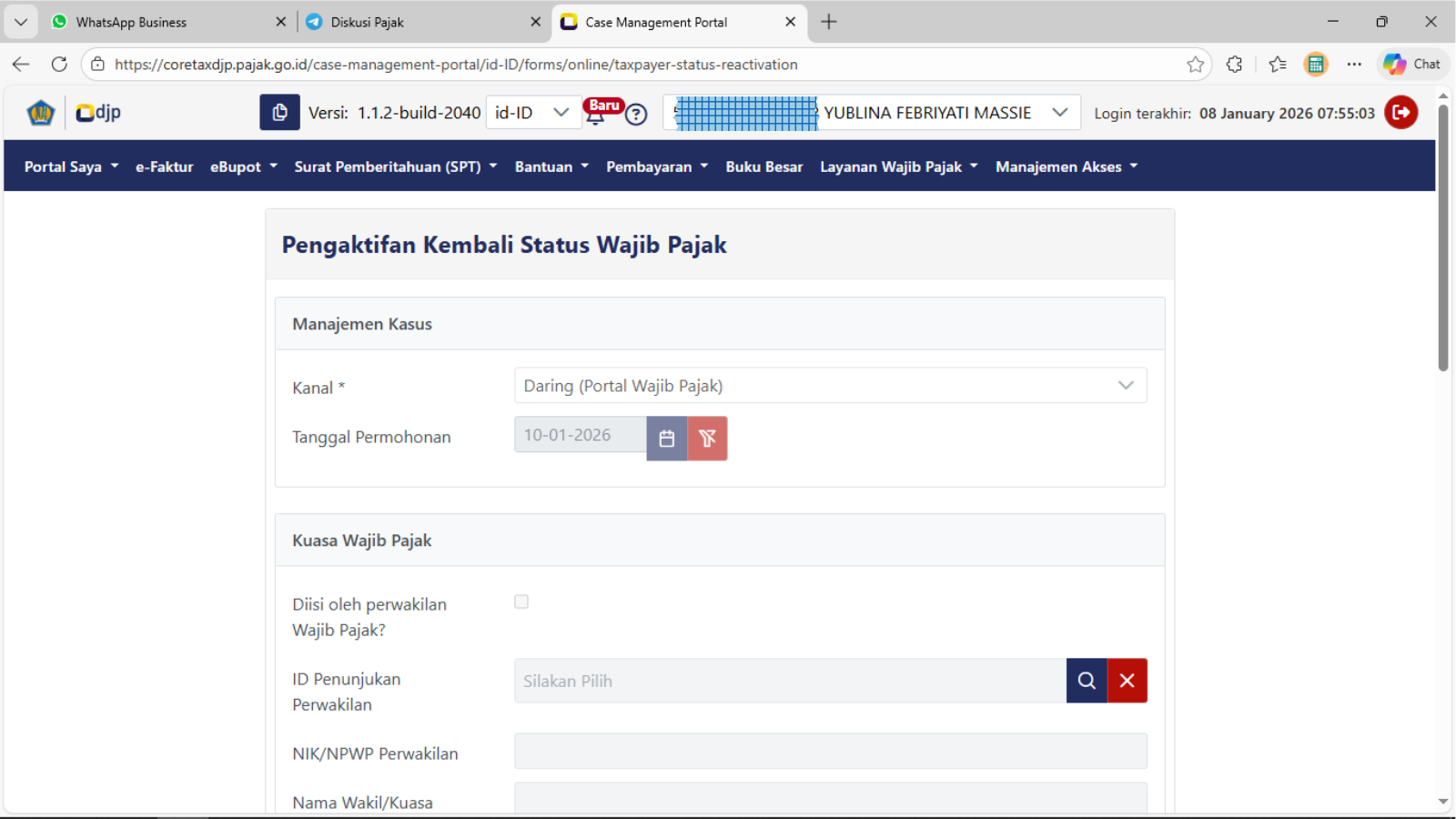Image resolution: width=1456 pixels, height=819 pixels.
Task: Clear the ID Penunjukan Perwakilan field
Action: tap(1127, 681)
